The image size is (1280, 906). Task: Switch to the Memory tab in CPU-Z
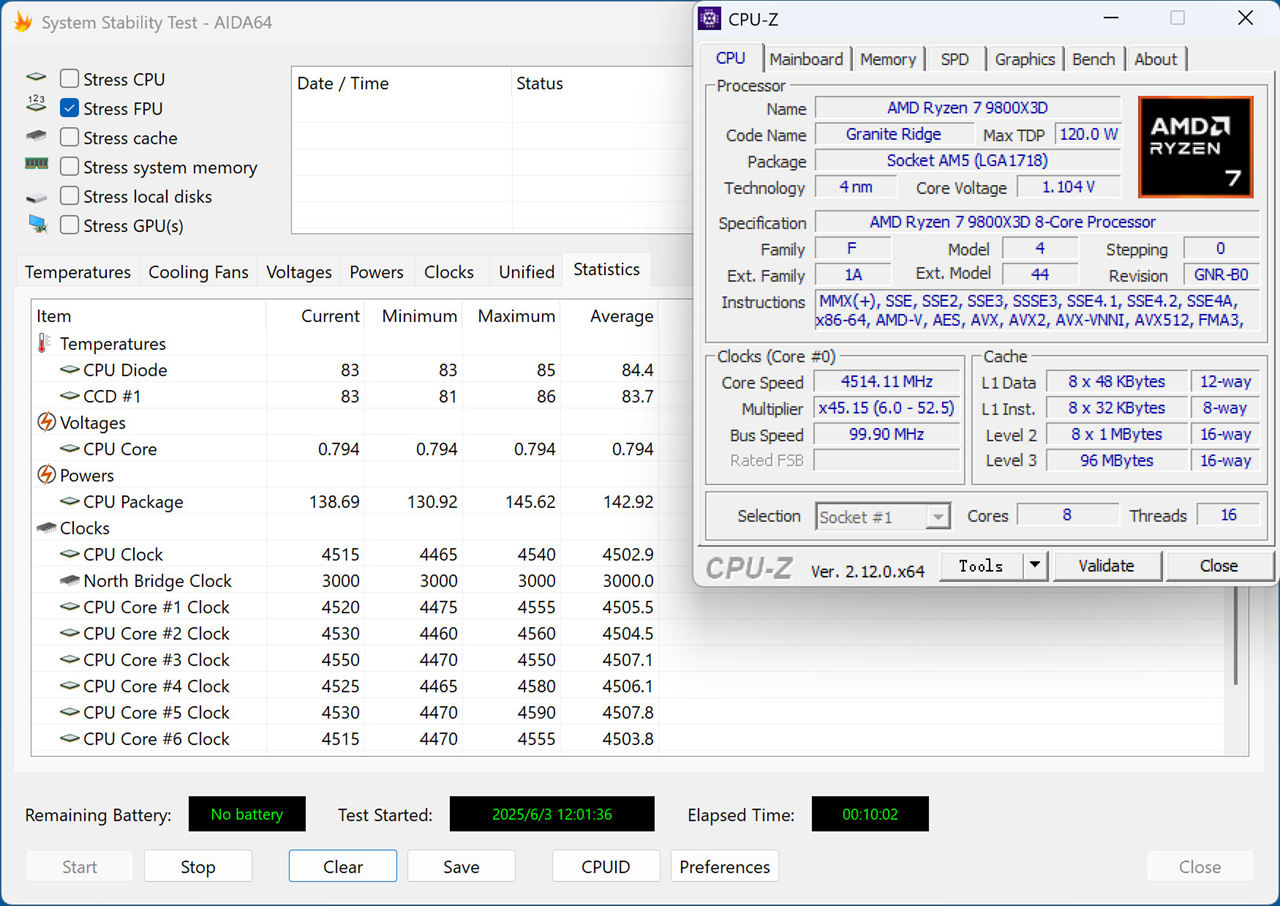888,59
